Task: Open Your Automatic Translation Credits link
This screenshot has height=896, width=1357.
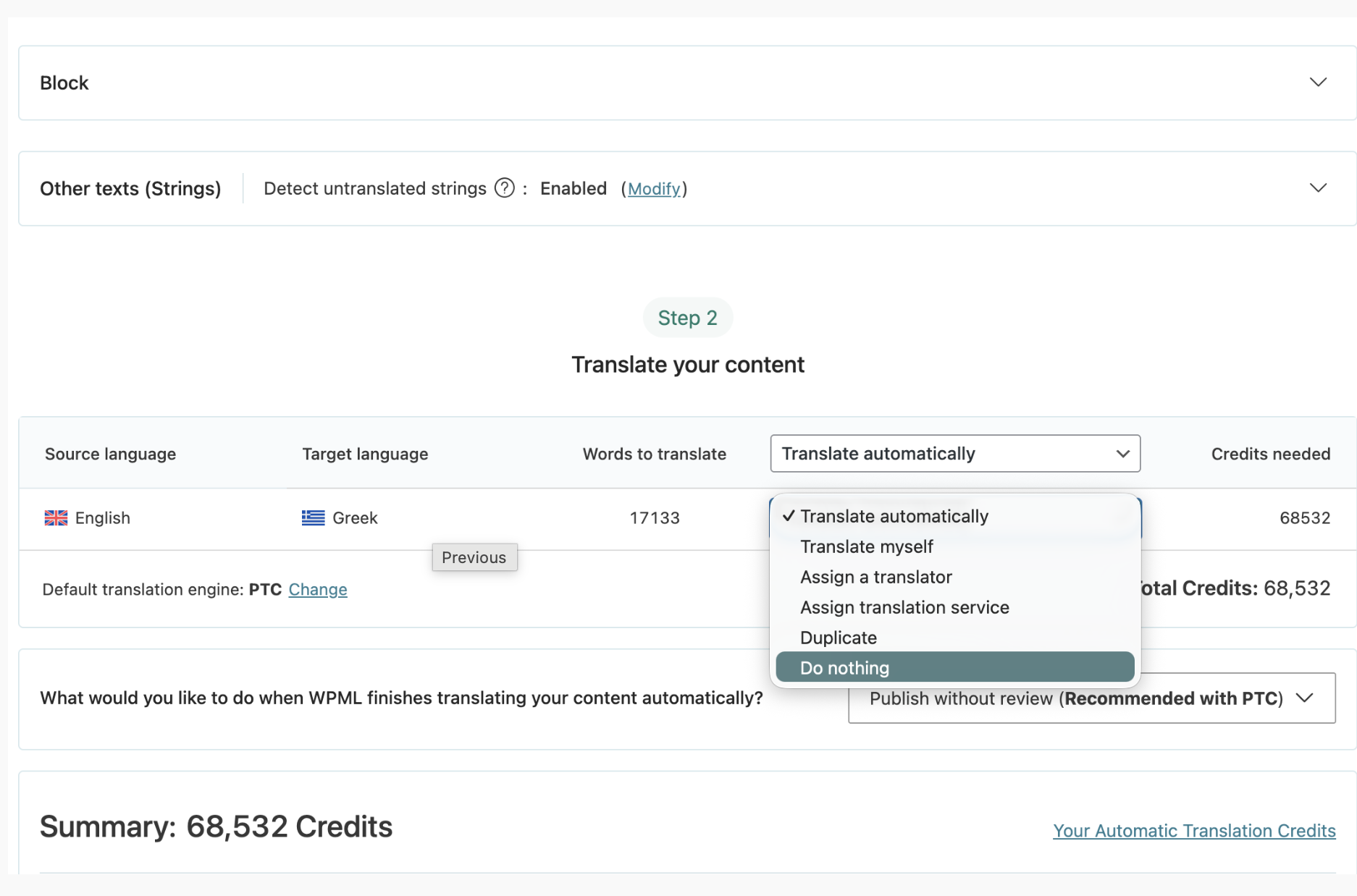Action: click(x=1193, y=831)
